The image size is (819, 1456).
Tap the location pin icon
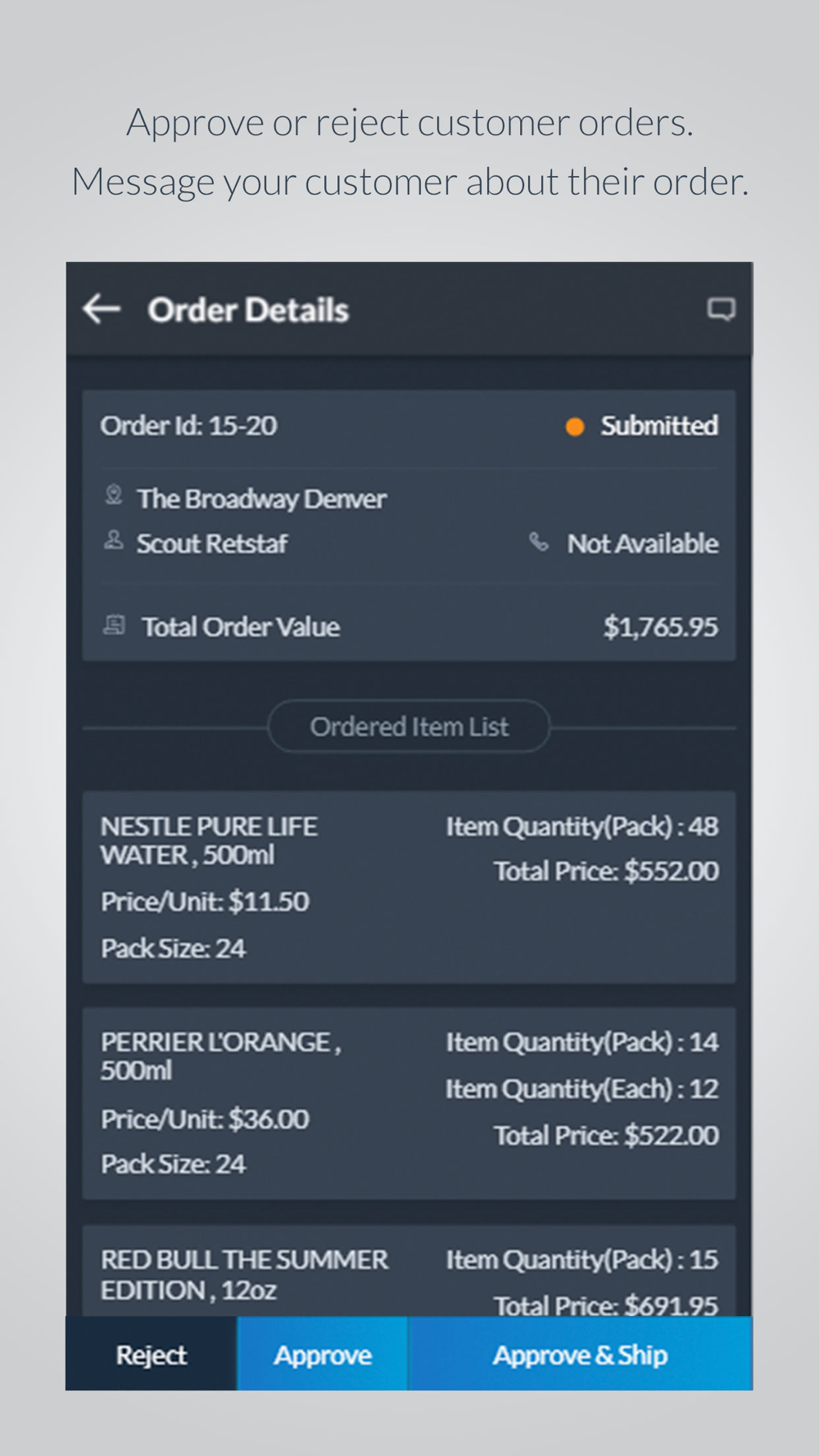[x=114, y=495]
